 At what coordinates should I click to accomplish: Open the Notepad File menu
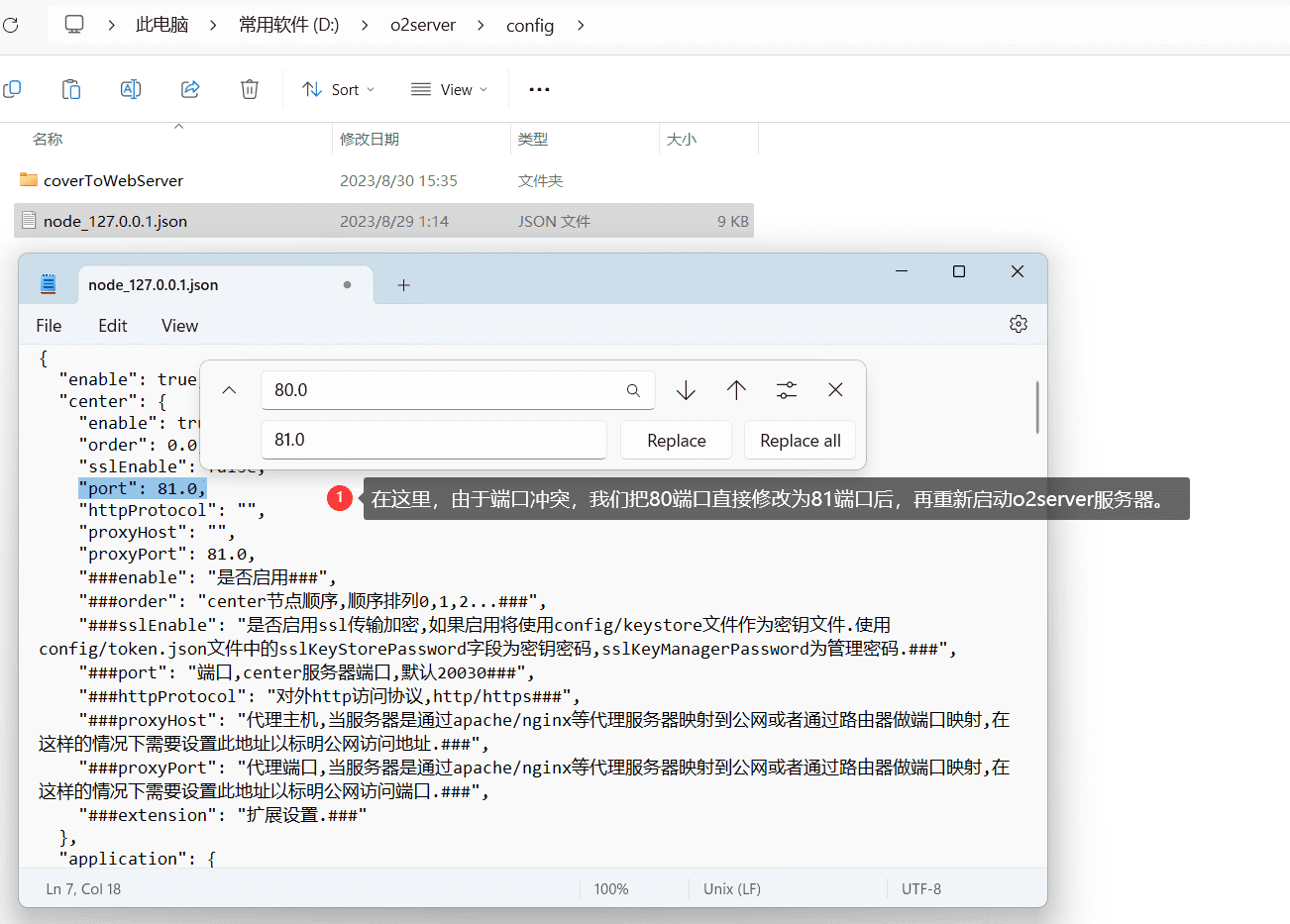click(49, 326)
